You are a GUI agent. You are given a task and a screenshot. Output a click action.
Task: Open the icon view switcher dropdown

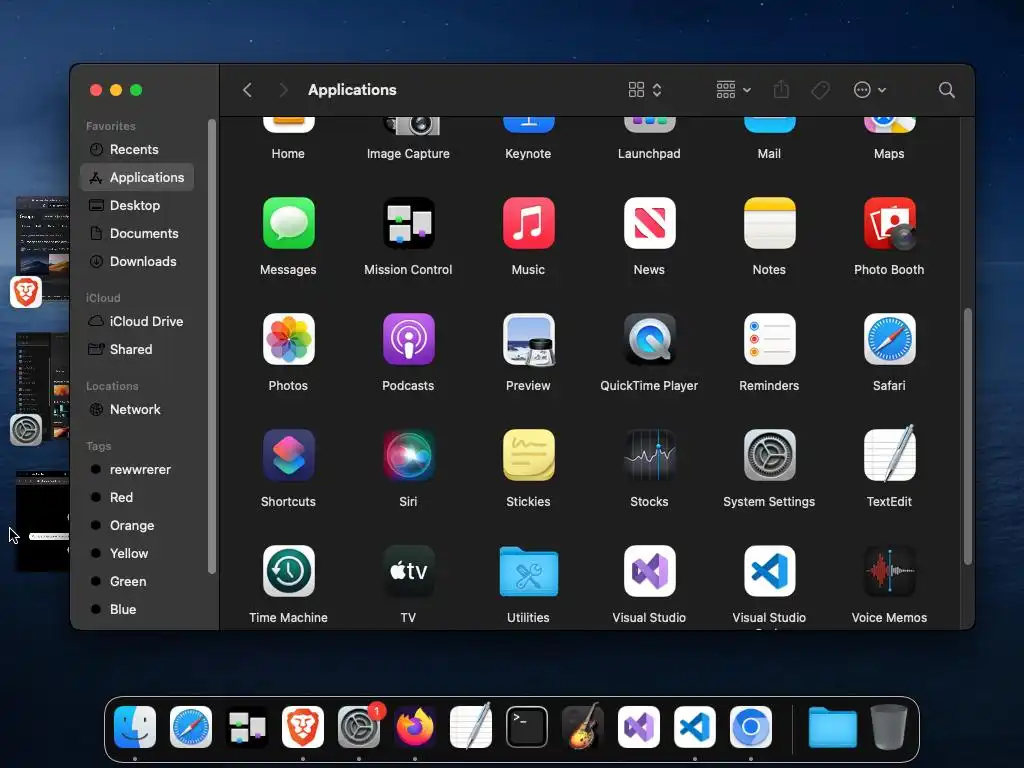[x=645, y=90]
